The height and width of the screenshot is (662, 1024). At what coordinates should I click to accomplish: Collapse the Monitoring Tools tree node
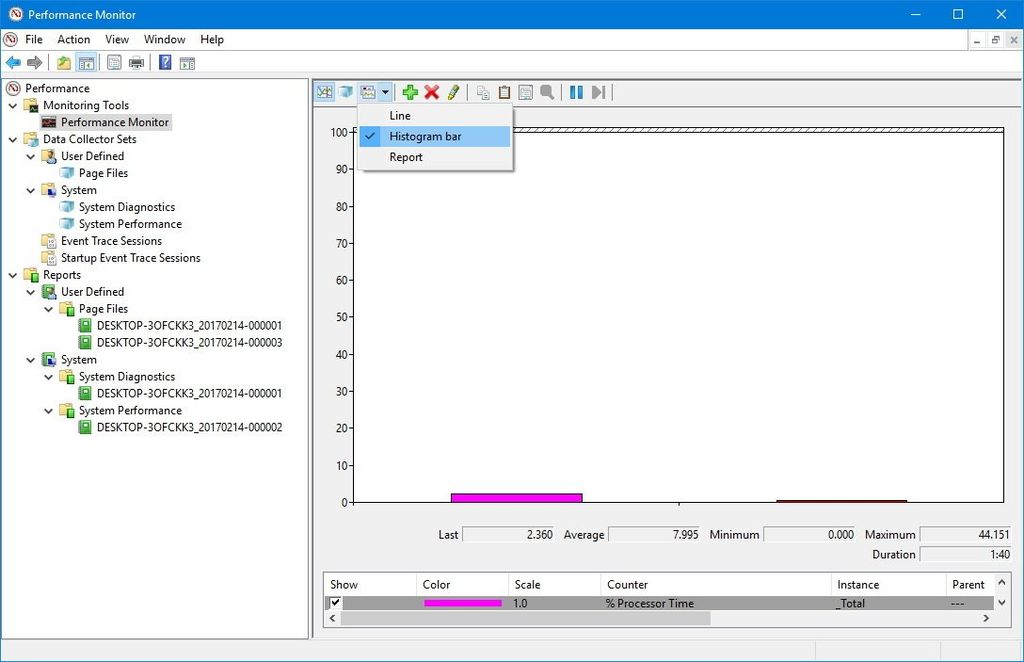[x=12, y=105]
